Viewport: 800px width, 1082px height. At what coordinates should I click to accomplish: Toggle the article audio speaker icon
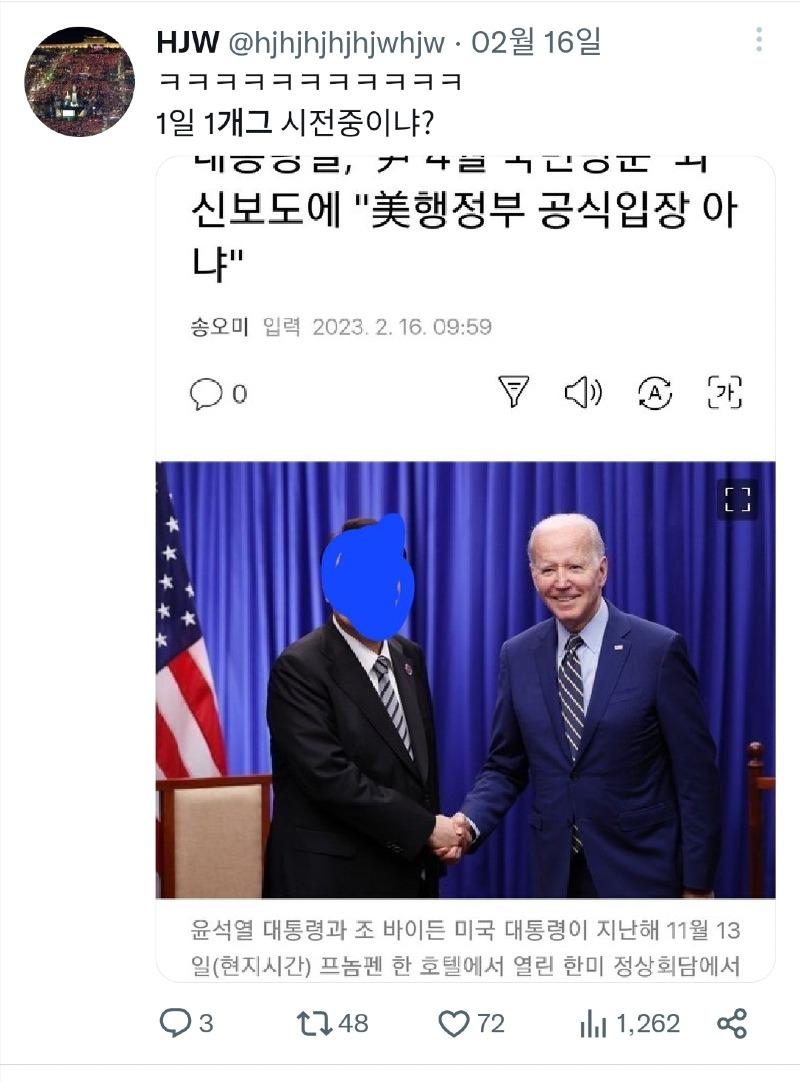click(583, 392)
